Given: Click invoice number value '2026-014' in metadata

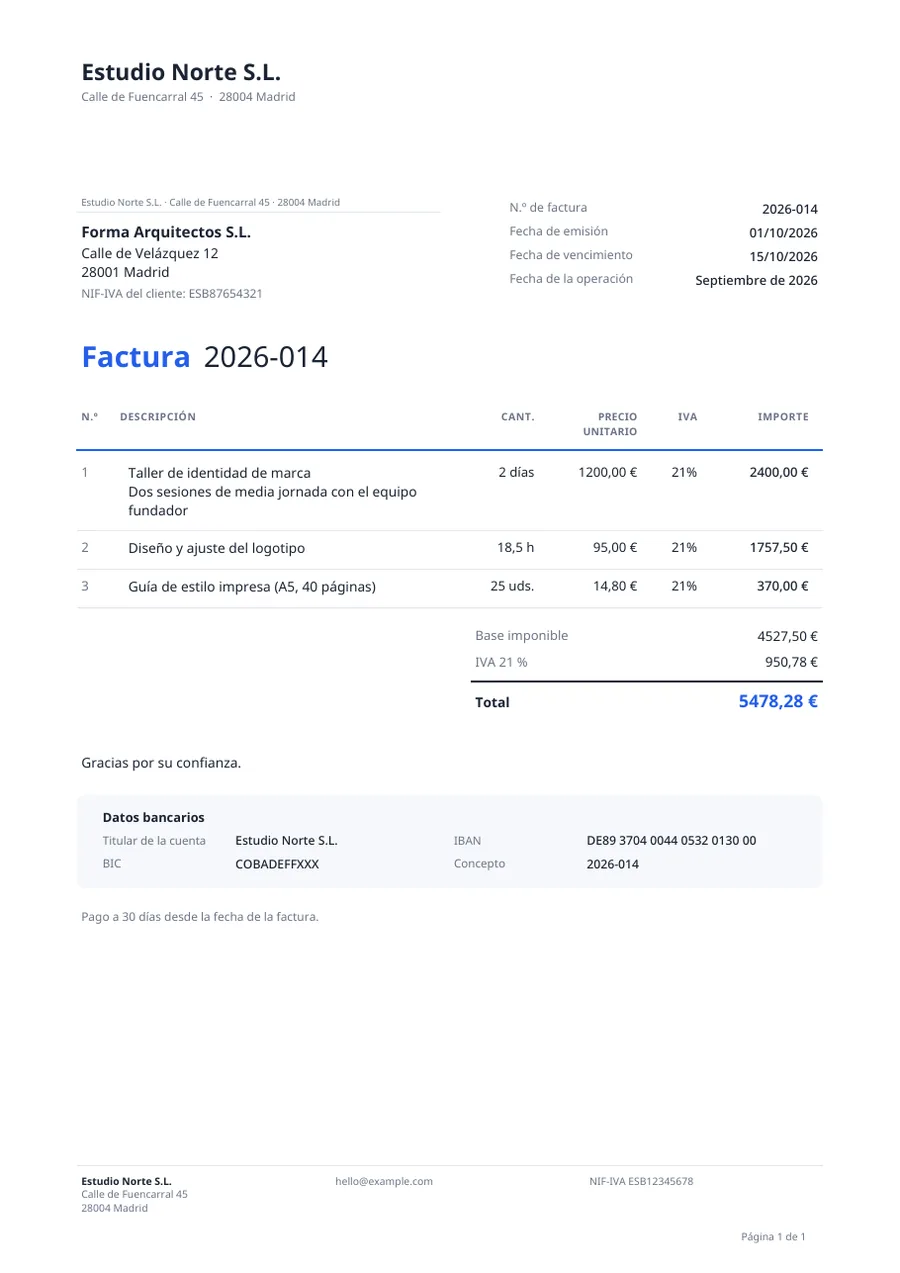Looking at the screenshot, I should pos(790,209).
